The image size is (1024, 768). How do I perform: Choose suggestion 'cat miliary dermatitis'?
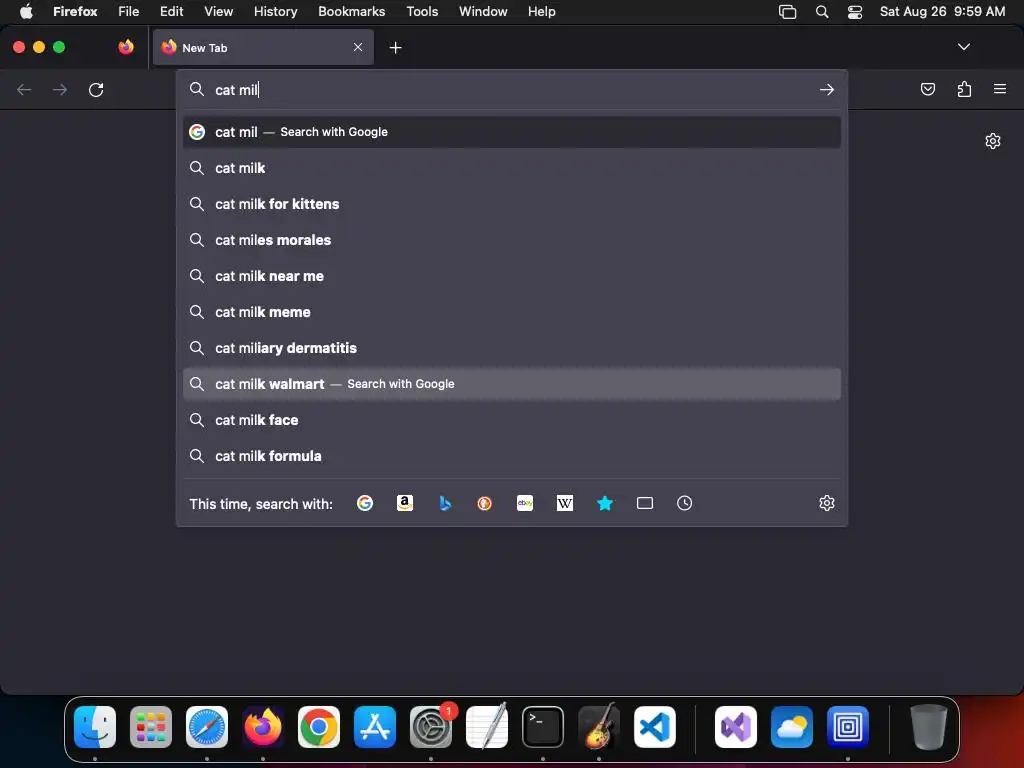(x=512, y=347)
